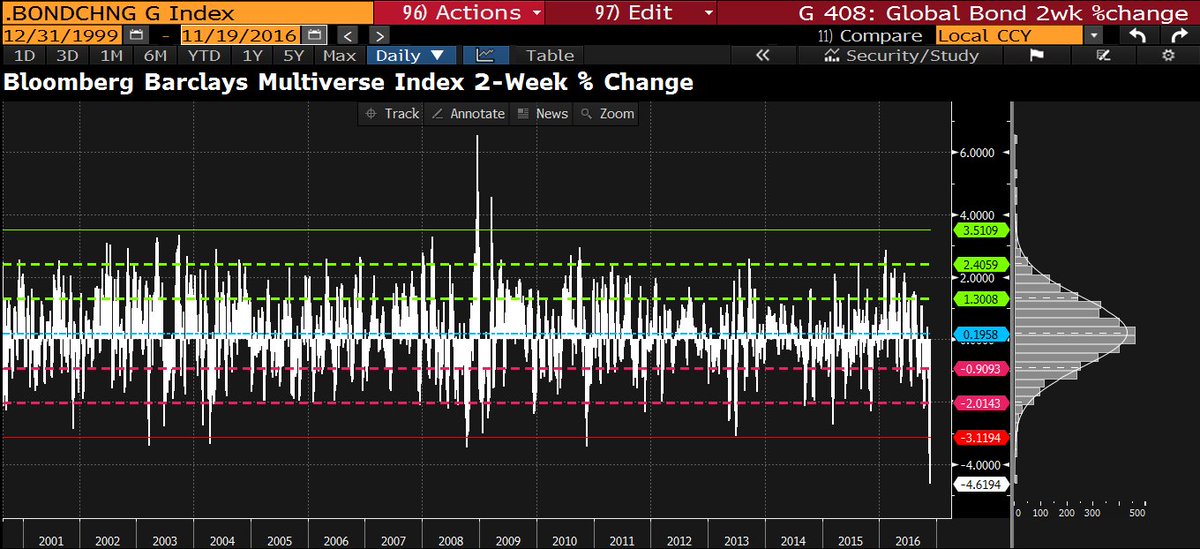Click the 3.5109 green level label
This screenshot has width=1200, height=549.
[981, 230]
